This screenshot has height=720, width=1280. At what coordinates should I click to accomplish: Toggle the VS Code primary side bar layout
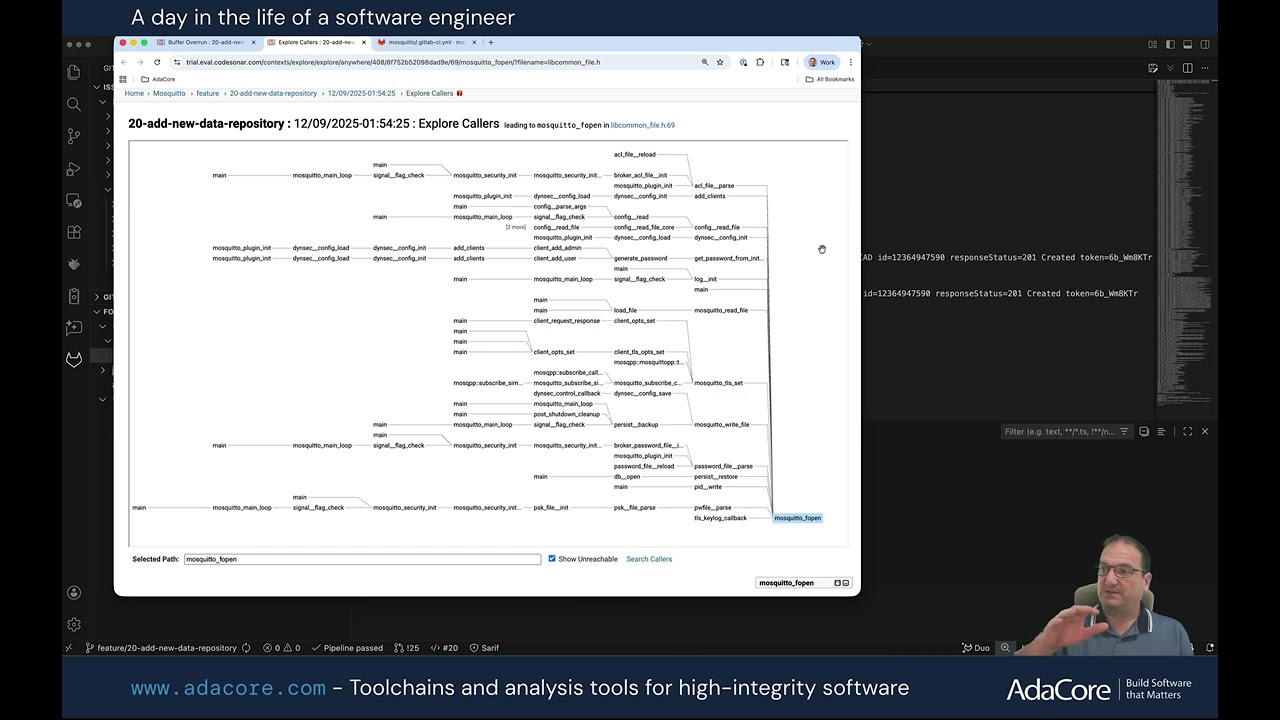pos(1170,44)
